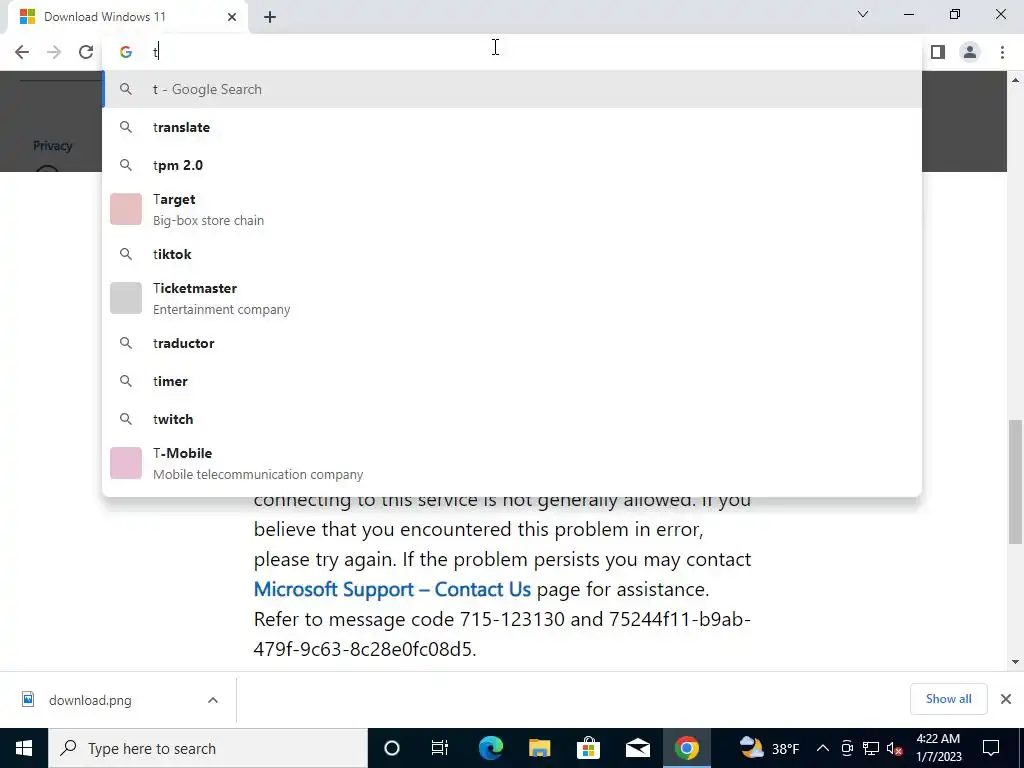Open the Chrome profile avatar
The image size is (1024, 768).
(x=970, y=52)
